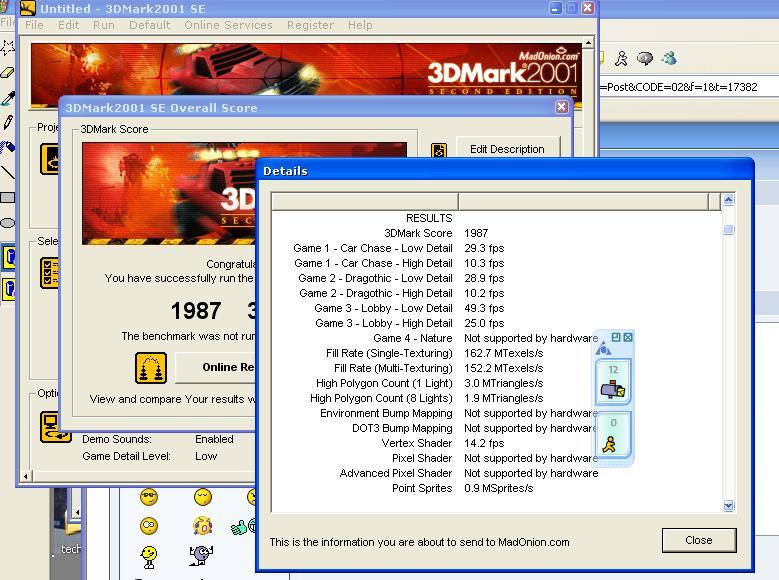Click the MSN Messenger buddies toolbar icon
Viewport: 779px width, 580px height.
[669, 59]
